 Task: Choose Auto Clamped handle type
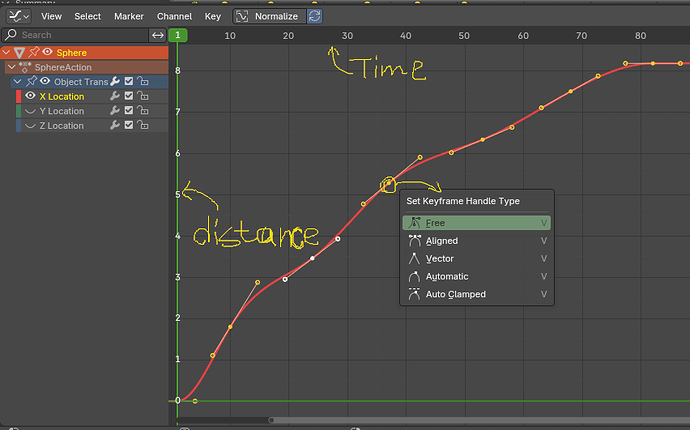click(477, 294)
